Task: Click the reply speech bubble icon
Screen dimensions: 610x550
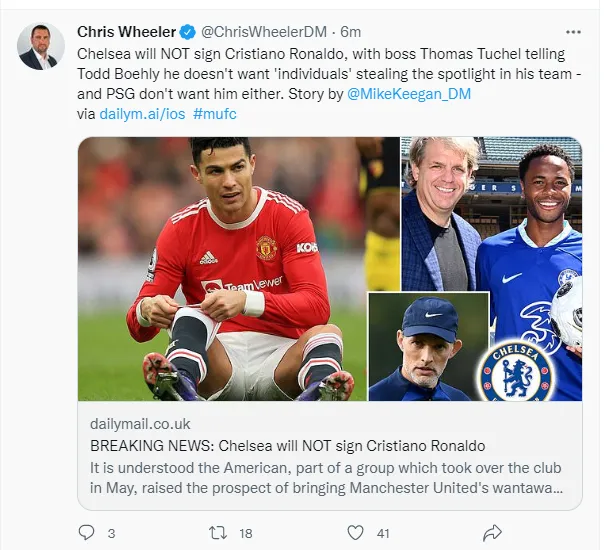Action: 87,532
